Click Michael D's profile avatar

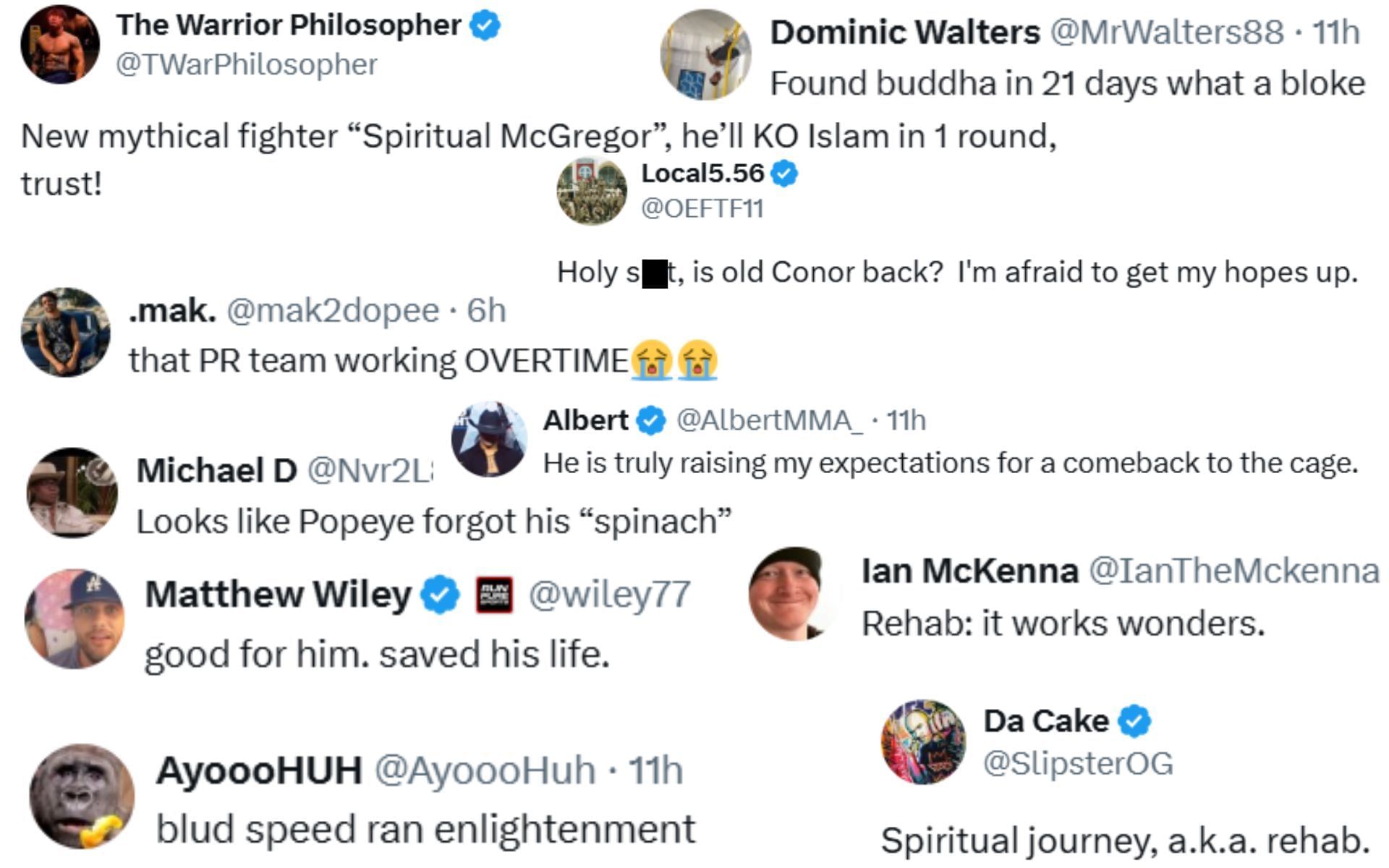[x=72, y=493]
